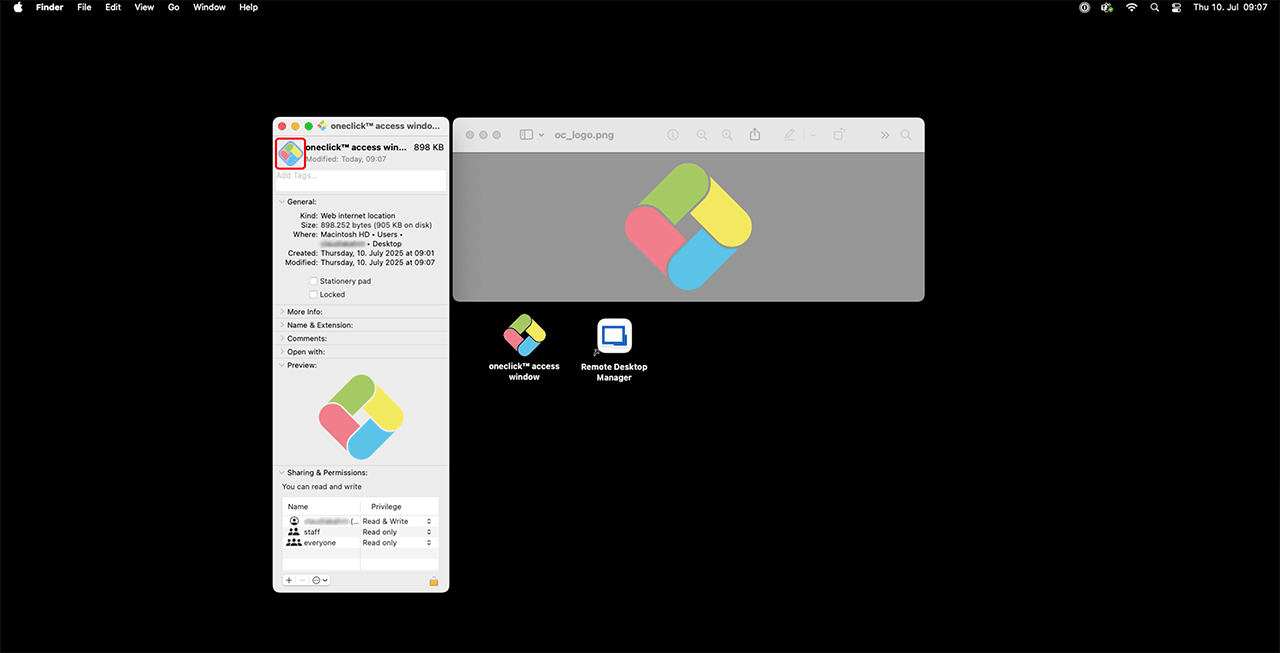Enable the Stationery pad checkbox
The height and width of the screenshot is (653, 1280).
313,281
